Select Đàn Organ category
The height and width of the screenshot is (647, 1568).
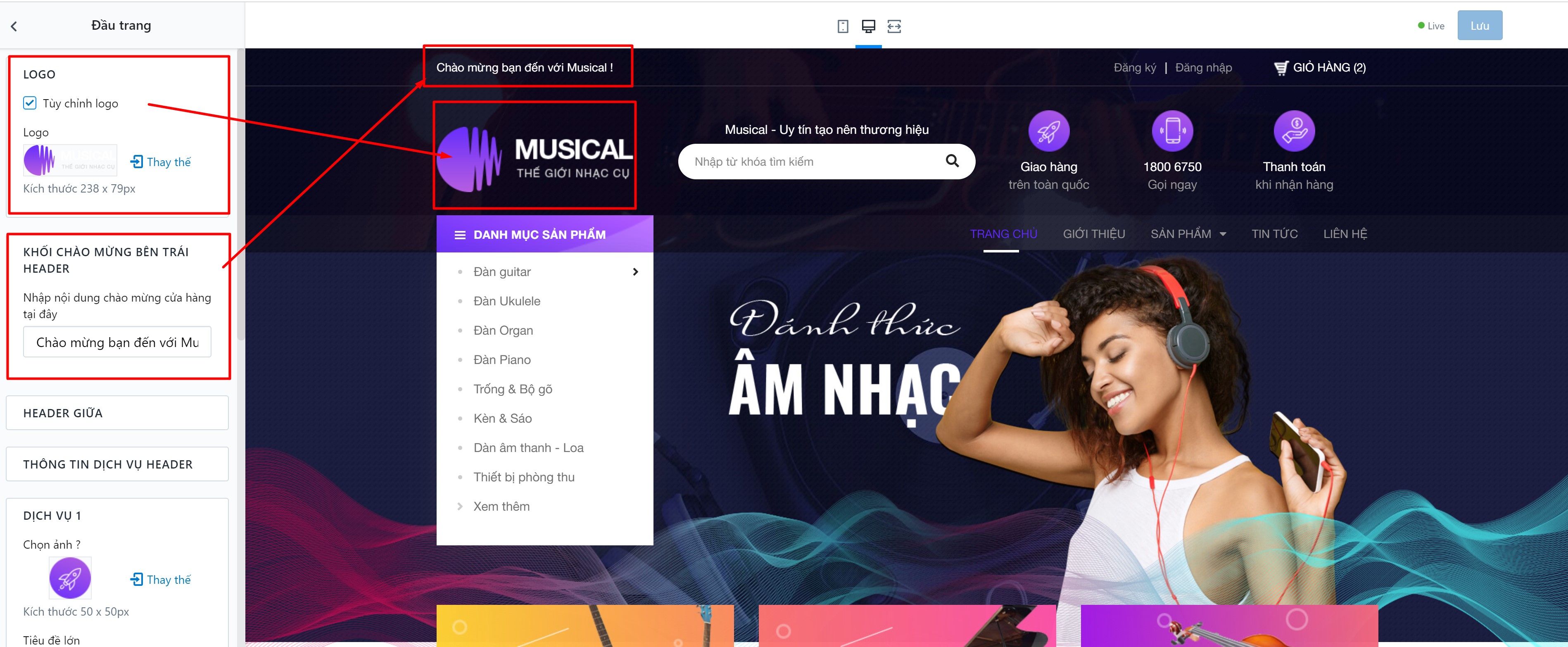(503, 331)
